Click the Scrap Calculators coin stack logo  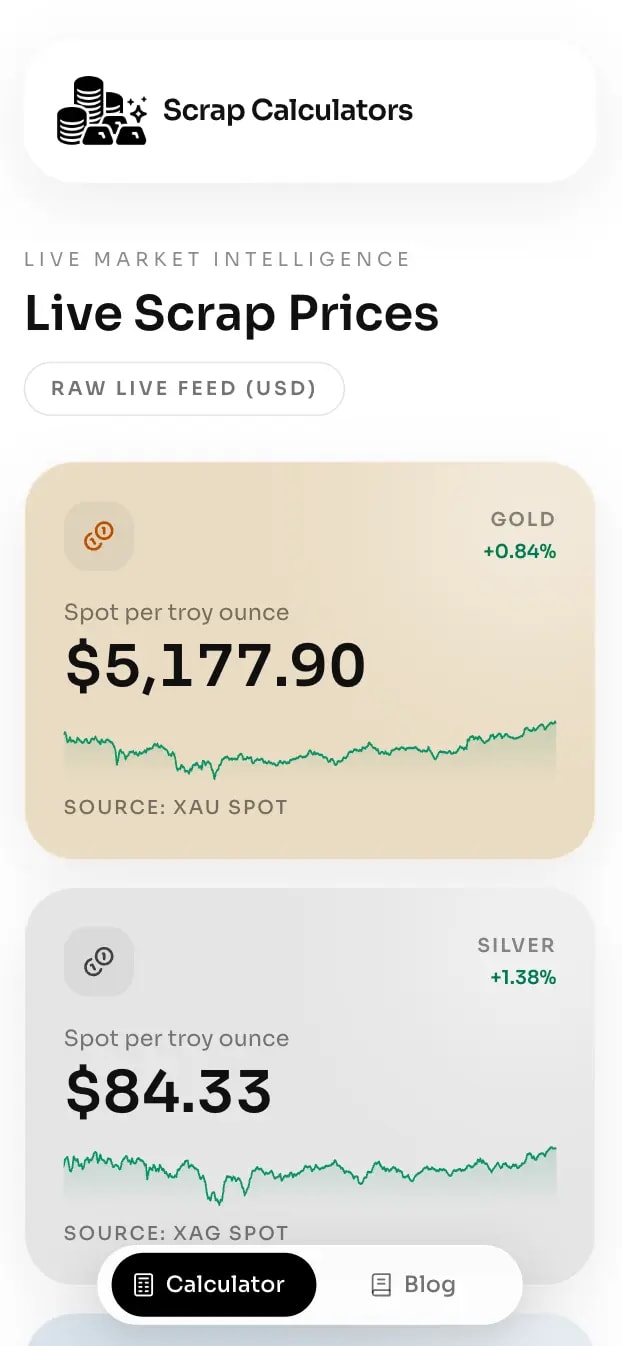coord(102,111)
